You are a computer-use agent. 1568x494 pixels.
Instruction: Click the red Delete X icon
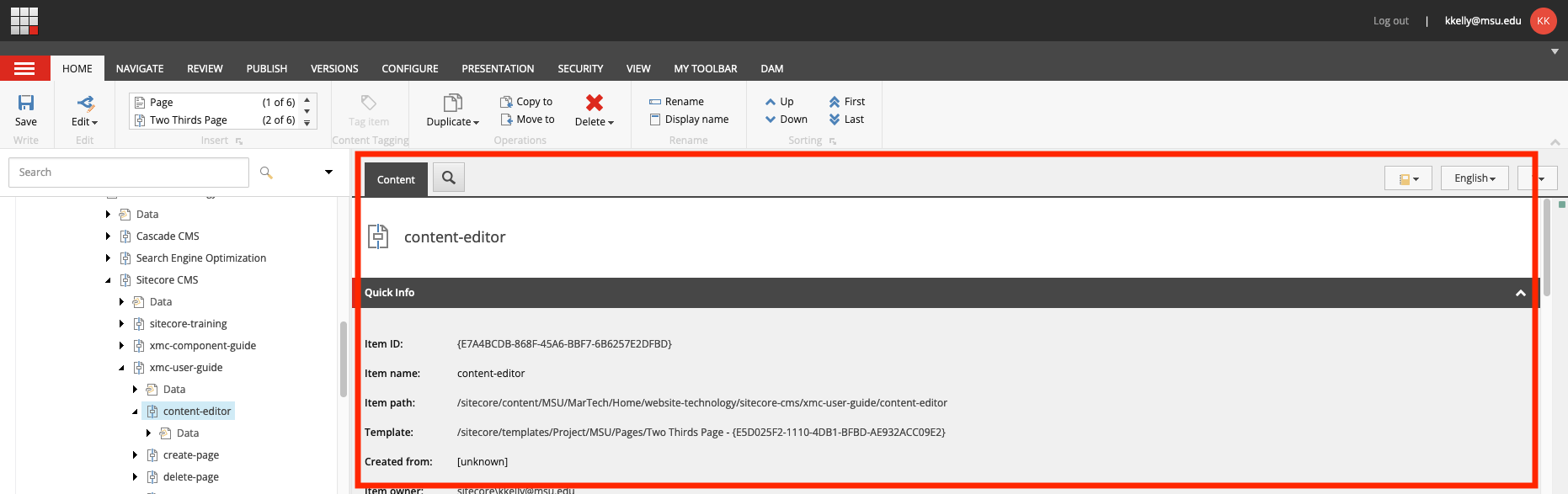coord(594,103)
